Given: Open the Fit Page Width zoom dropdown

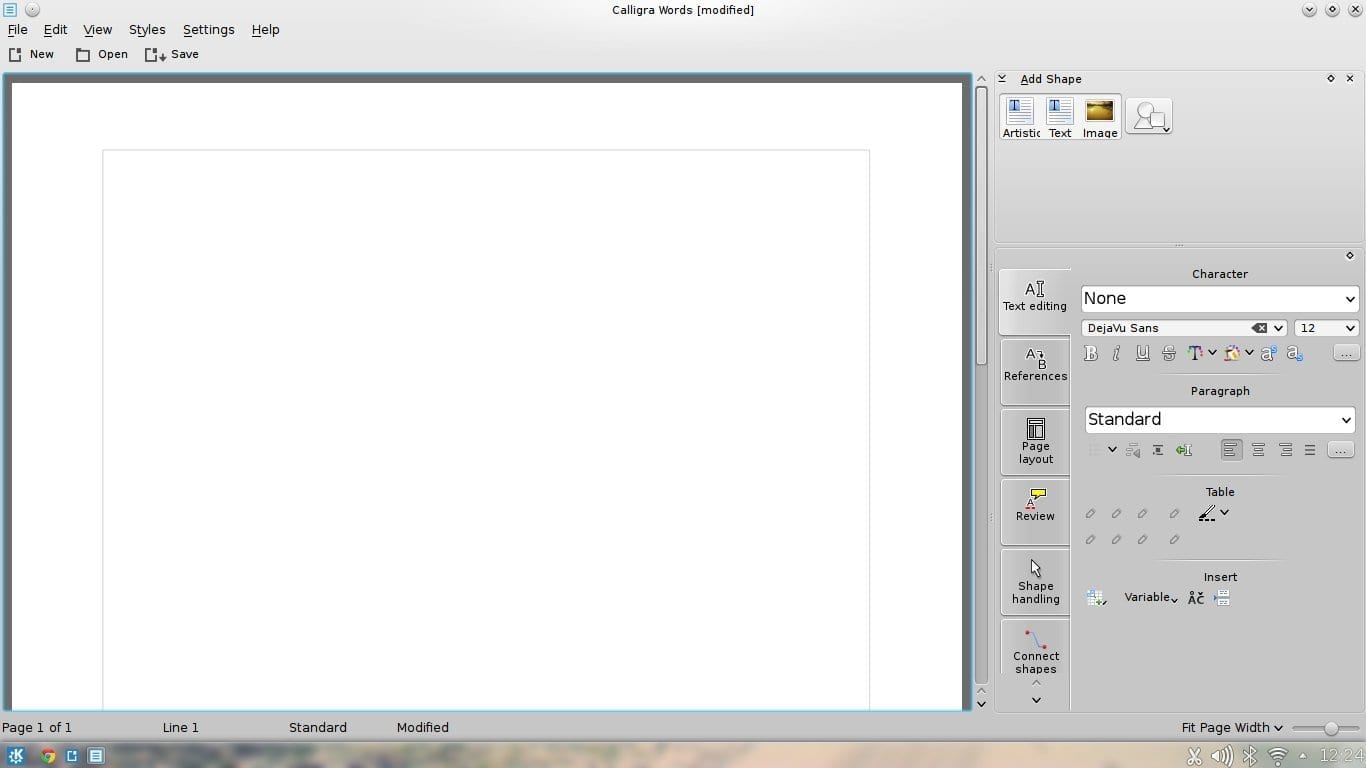Looking at the screenshot, I should (x=1231, y=727).
